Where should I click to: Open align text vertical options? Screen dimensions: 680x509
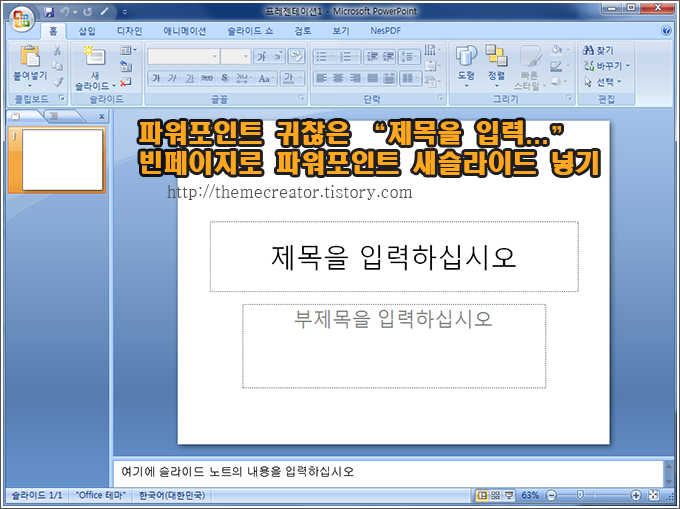click(x=432, y=66)
